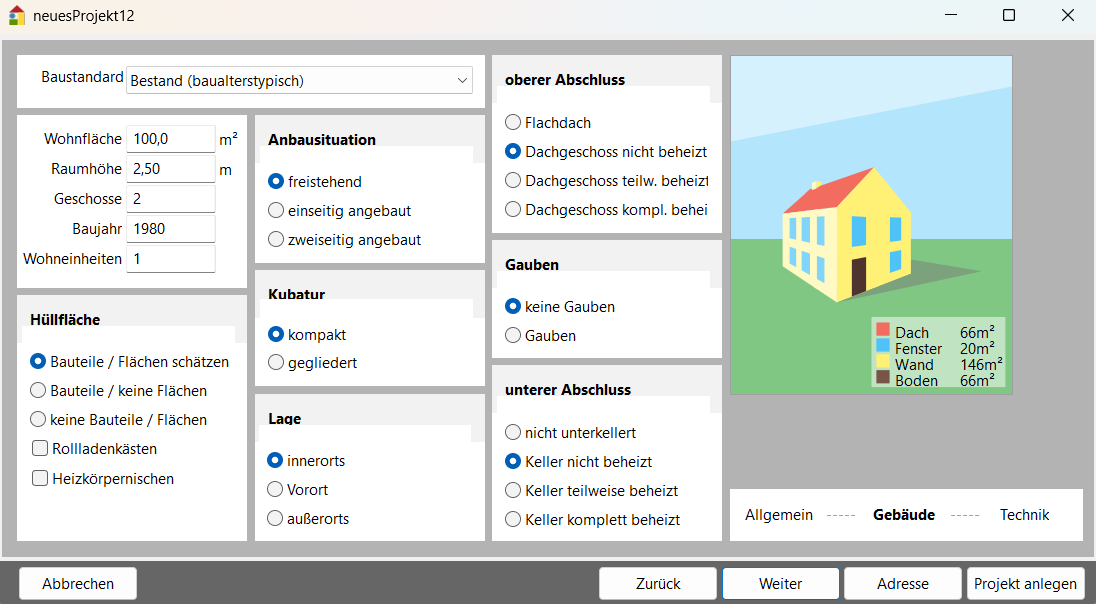Focus the Baujahr input field

coord(171,229)
